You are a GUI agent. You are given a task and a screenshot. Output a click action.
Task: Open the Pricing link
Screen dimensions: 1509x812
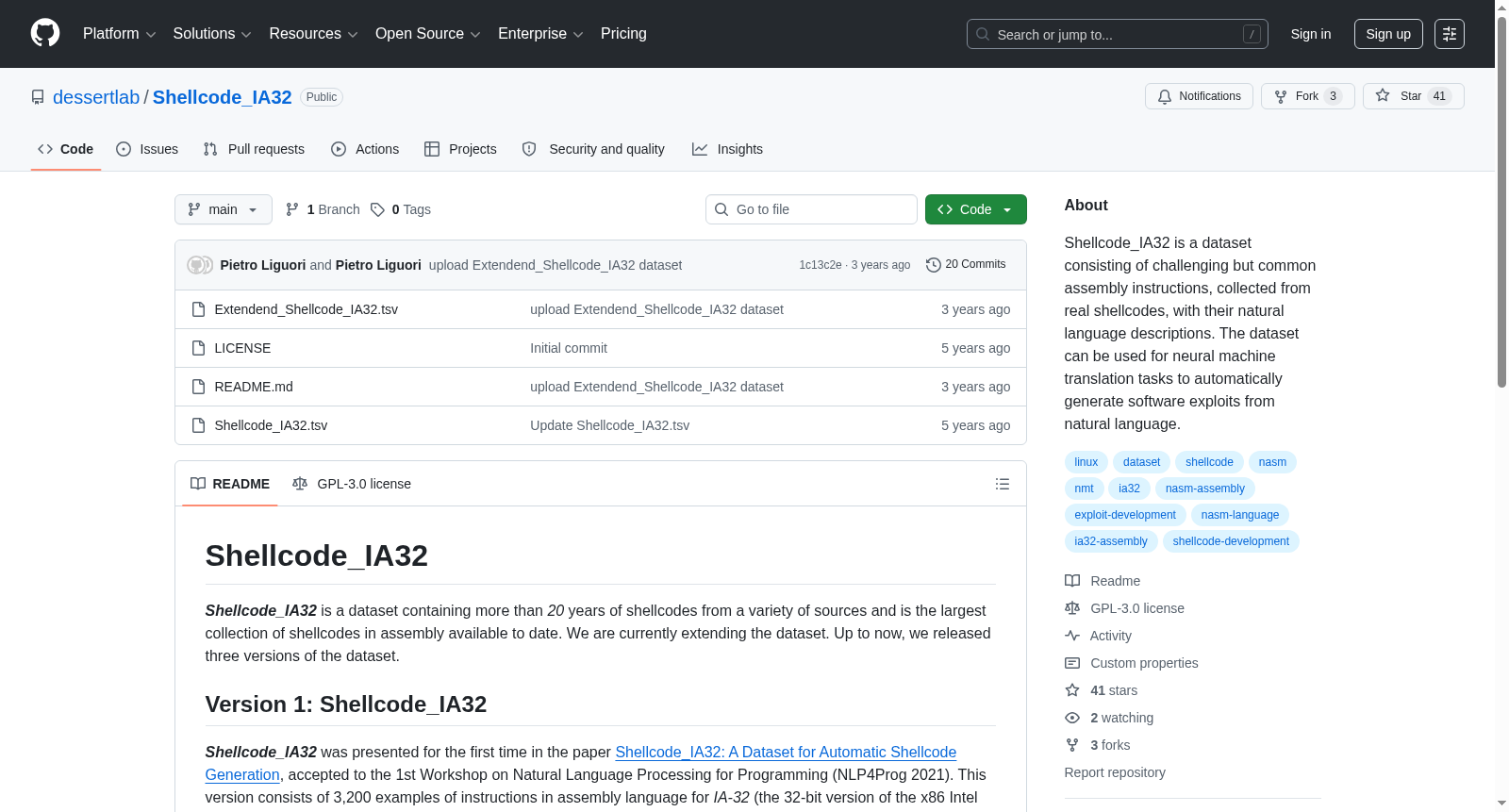pyautogui.click(x=623, y=34)
